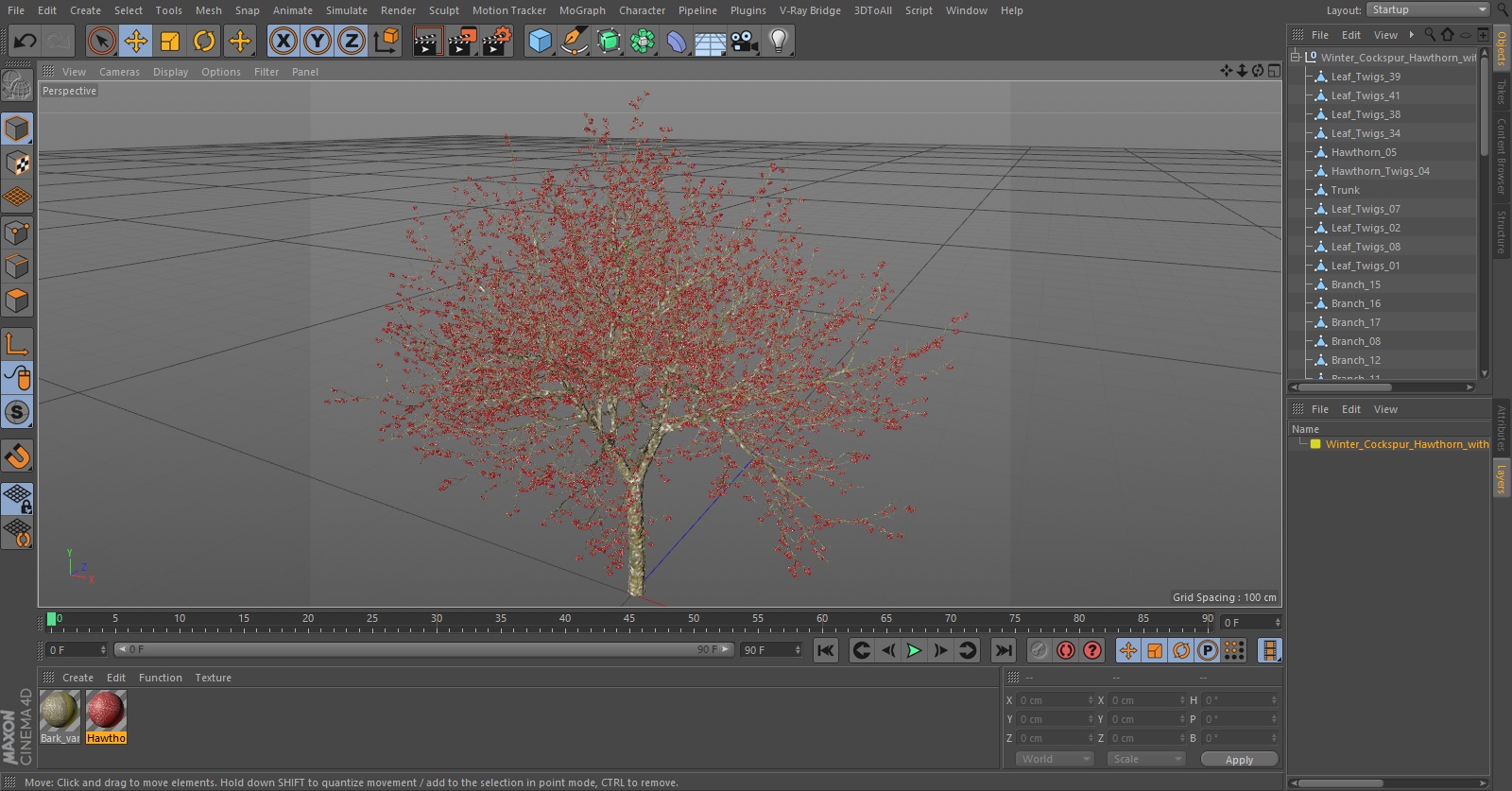Click the Apply button
The height and width of the screenshot is (791, 1512).
[1239, 759]
